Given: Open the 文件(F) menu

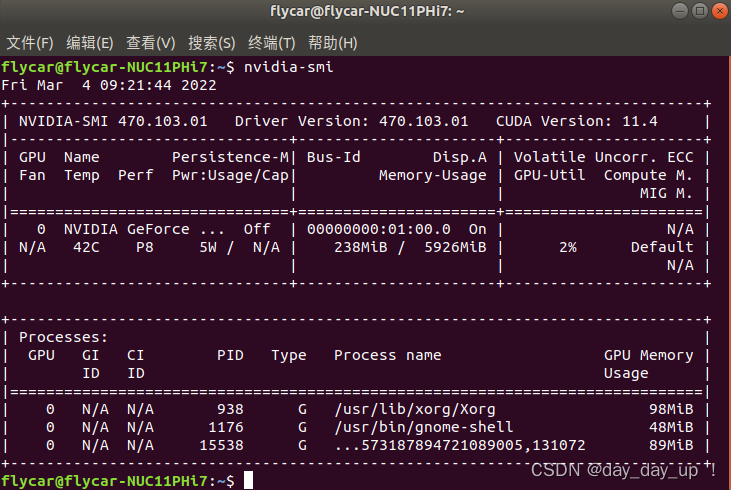Looking at the screenshot, I should (30, 43).
